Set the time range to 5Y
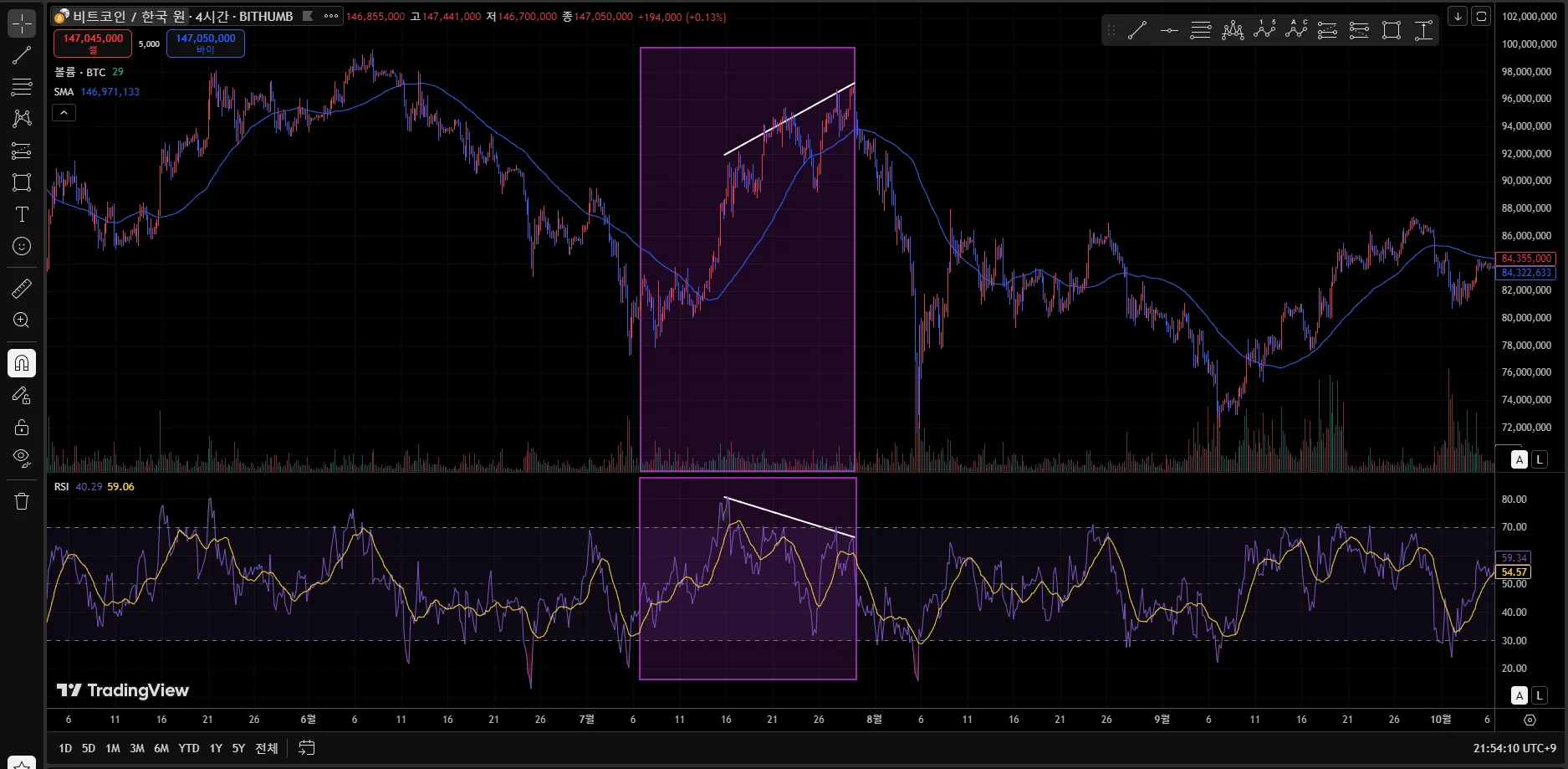1568x769 pixels. click(x=238, y=748)
